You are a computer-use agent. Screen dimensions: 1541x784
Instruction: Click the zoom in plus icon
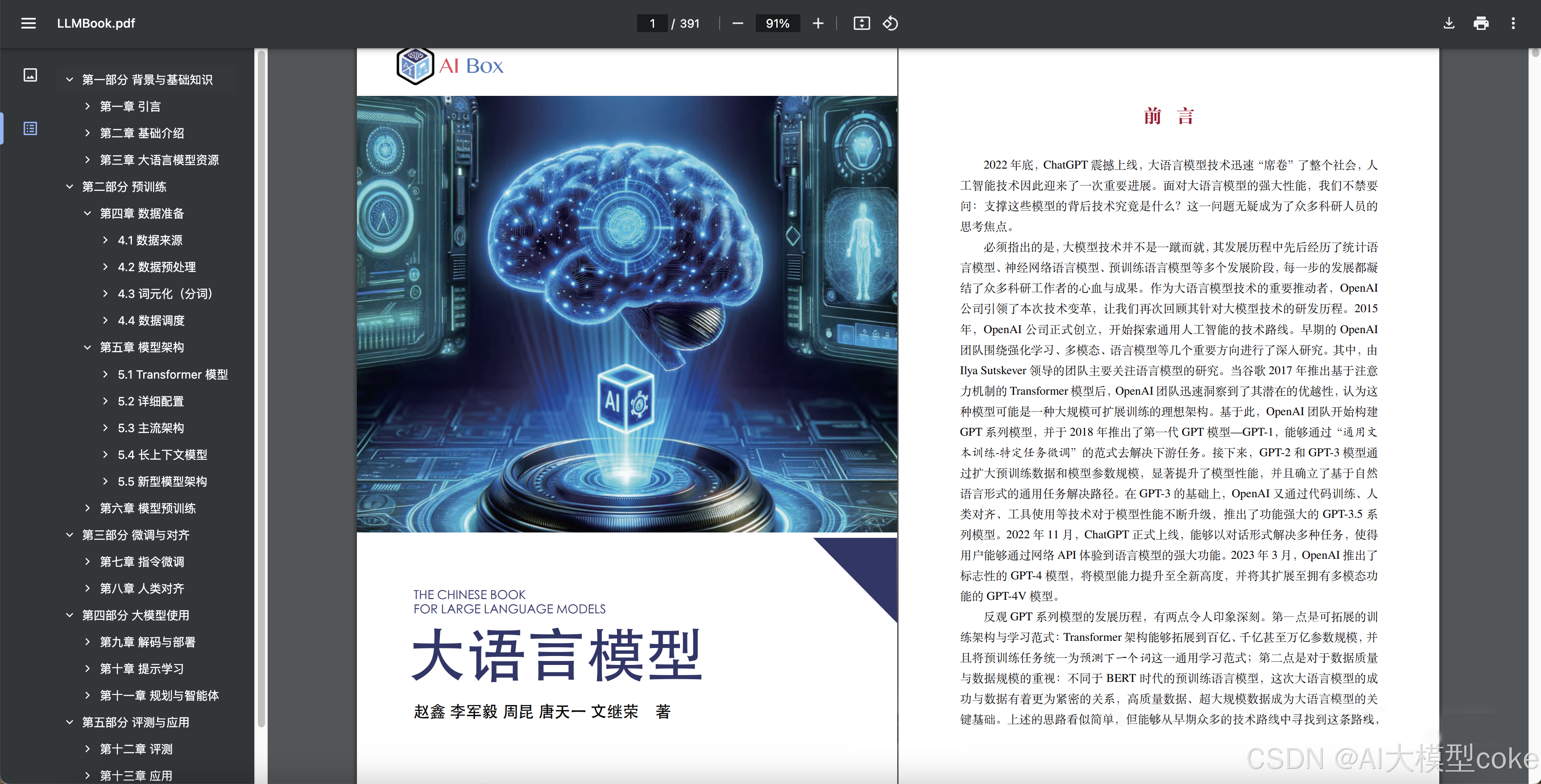tap(818, 23)
